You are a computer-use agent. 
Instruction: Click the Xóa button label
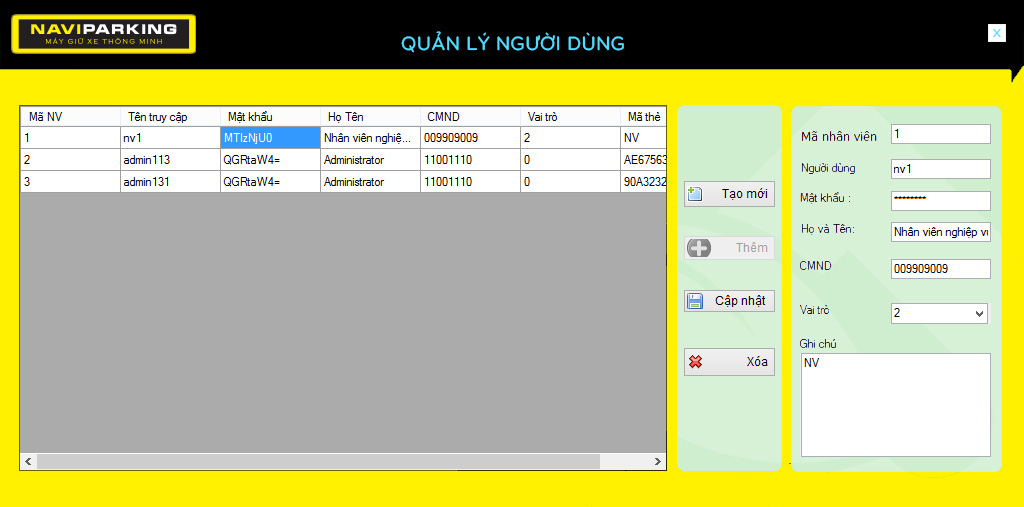tap(757, 362)
